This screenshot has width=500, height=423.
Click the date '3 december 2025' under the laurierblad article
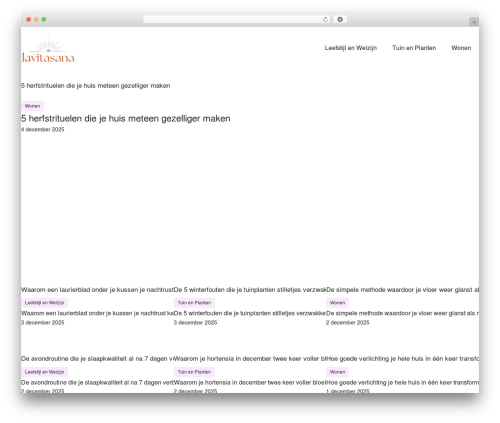pyautogui.click(x=43, y=322)
